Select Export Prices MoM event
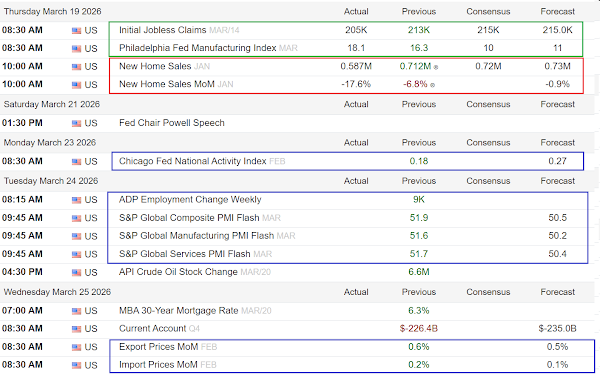Screen dimensions: 600x375 click(x=158, y=347)
